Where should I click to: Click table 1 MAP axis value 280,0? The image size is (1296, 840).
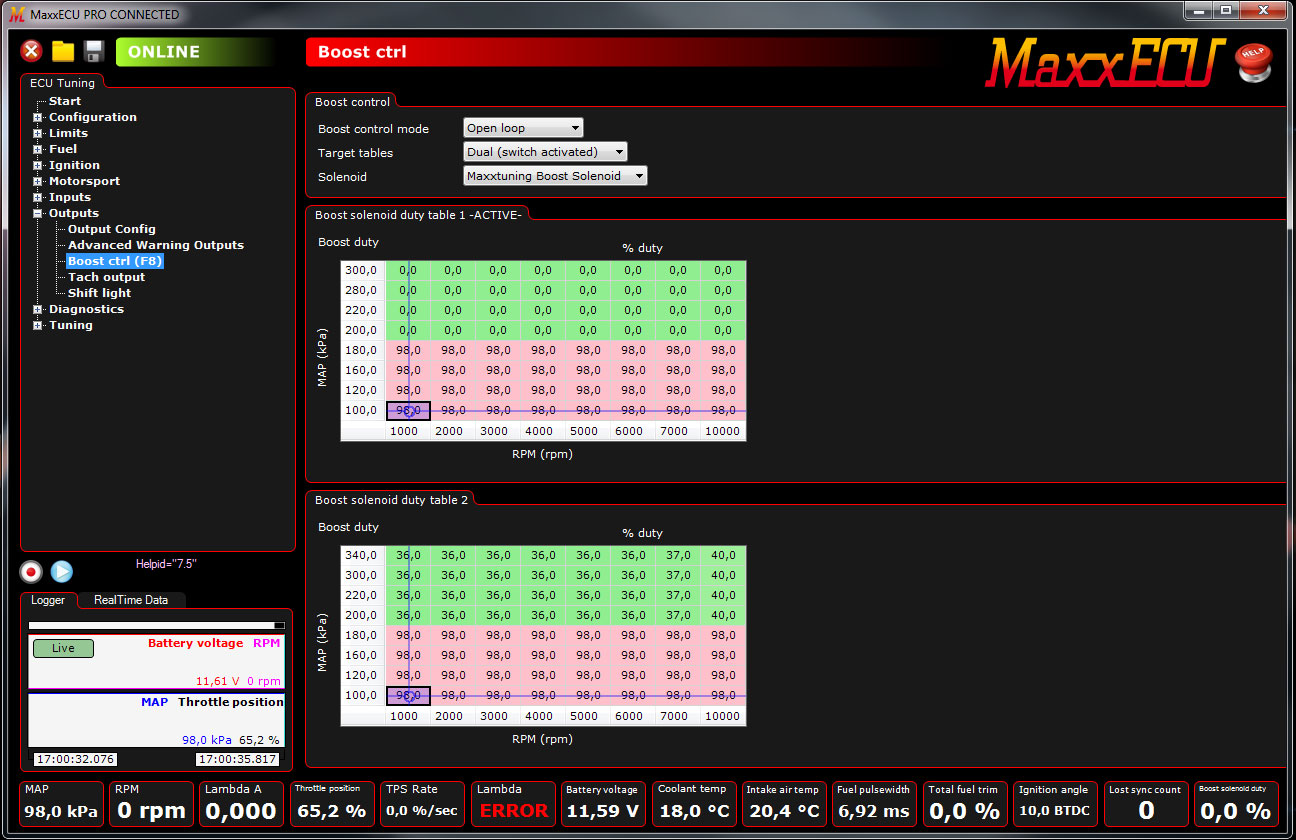363,290
